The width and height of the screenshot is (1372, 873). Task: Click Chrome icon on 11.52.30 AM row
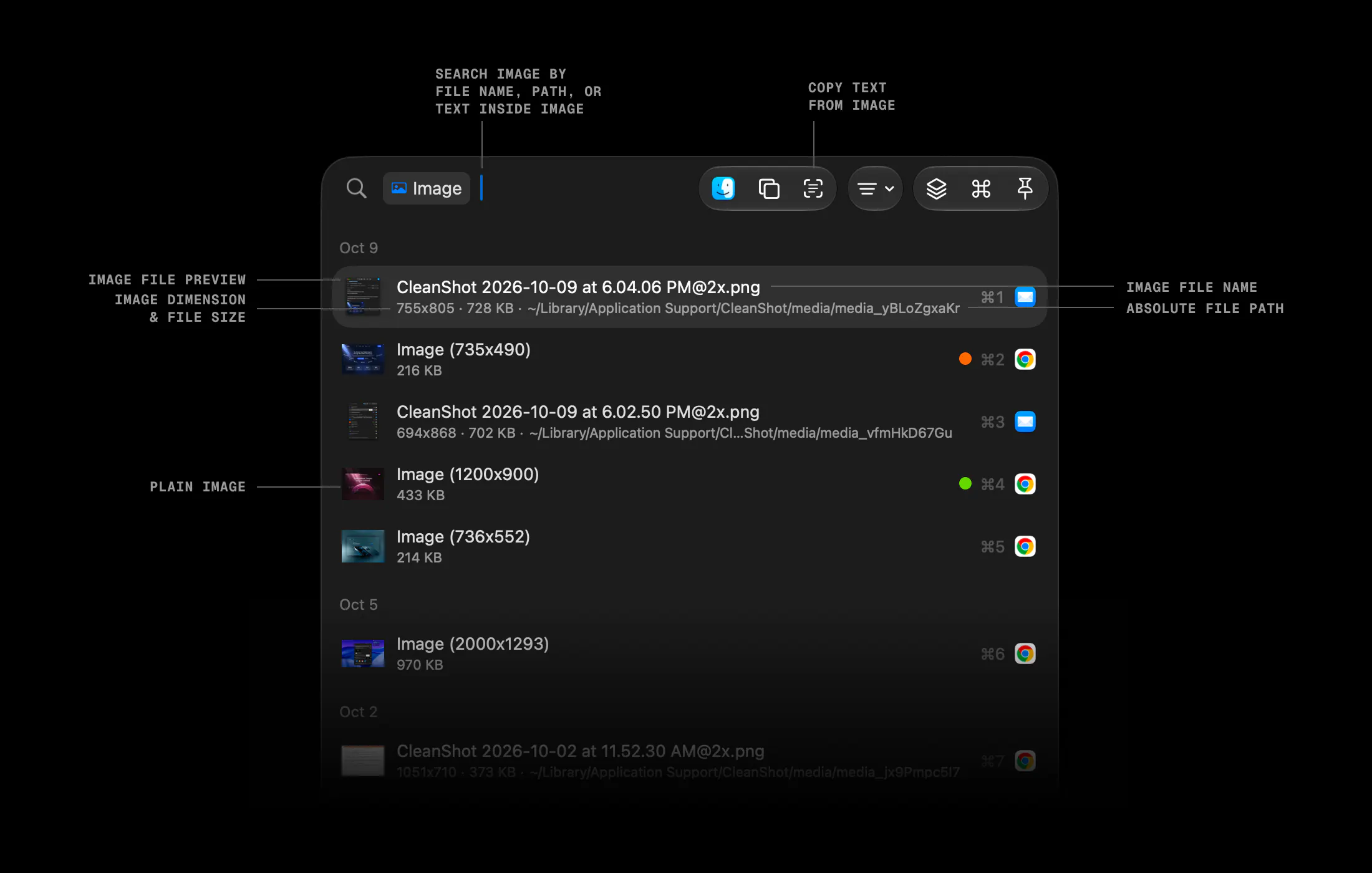click(1025, 761)
